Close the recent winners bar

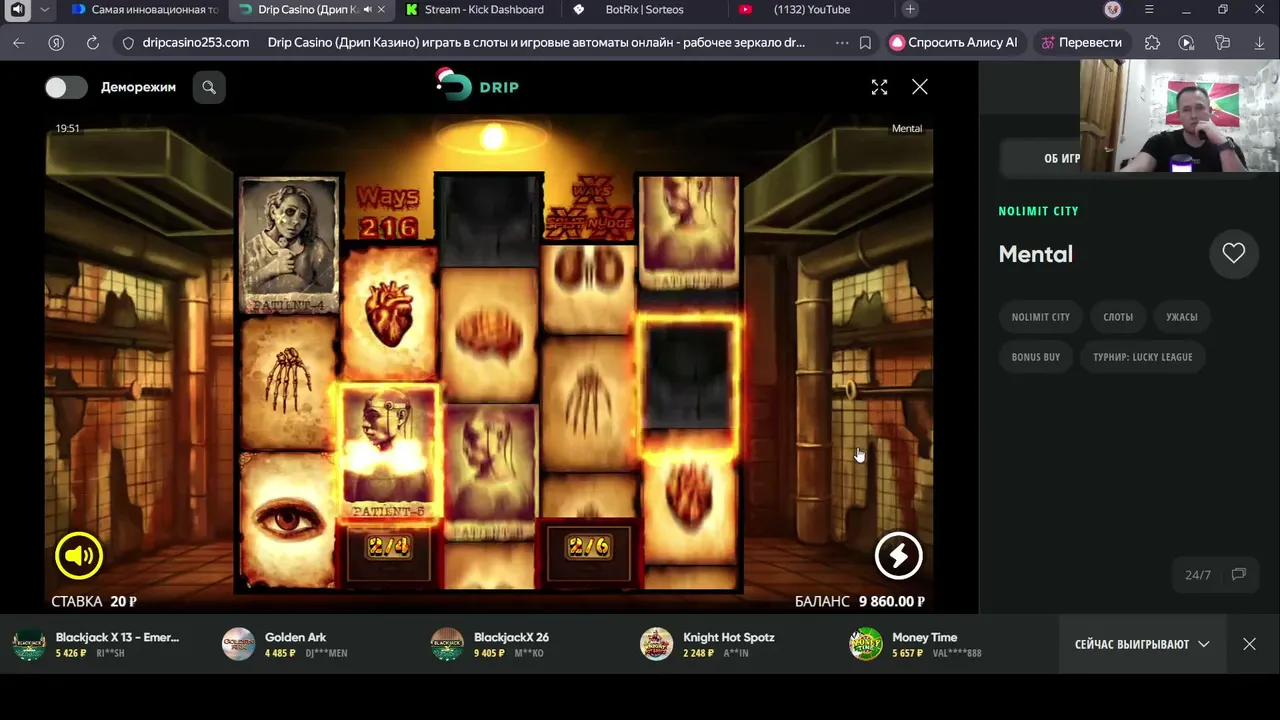(x=1249, y=644)
